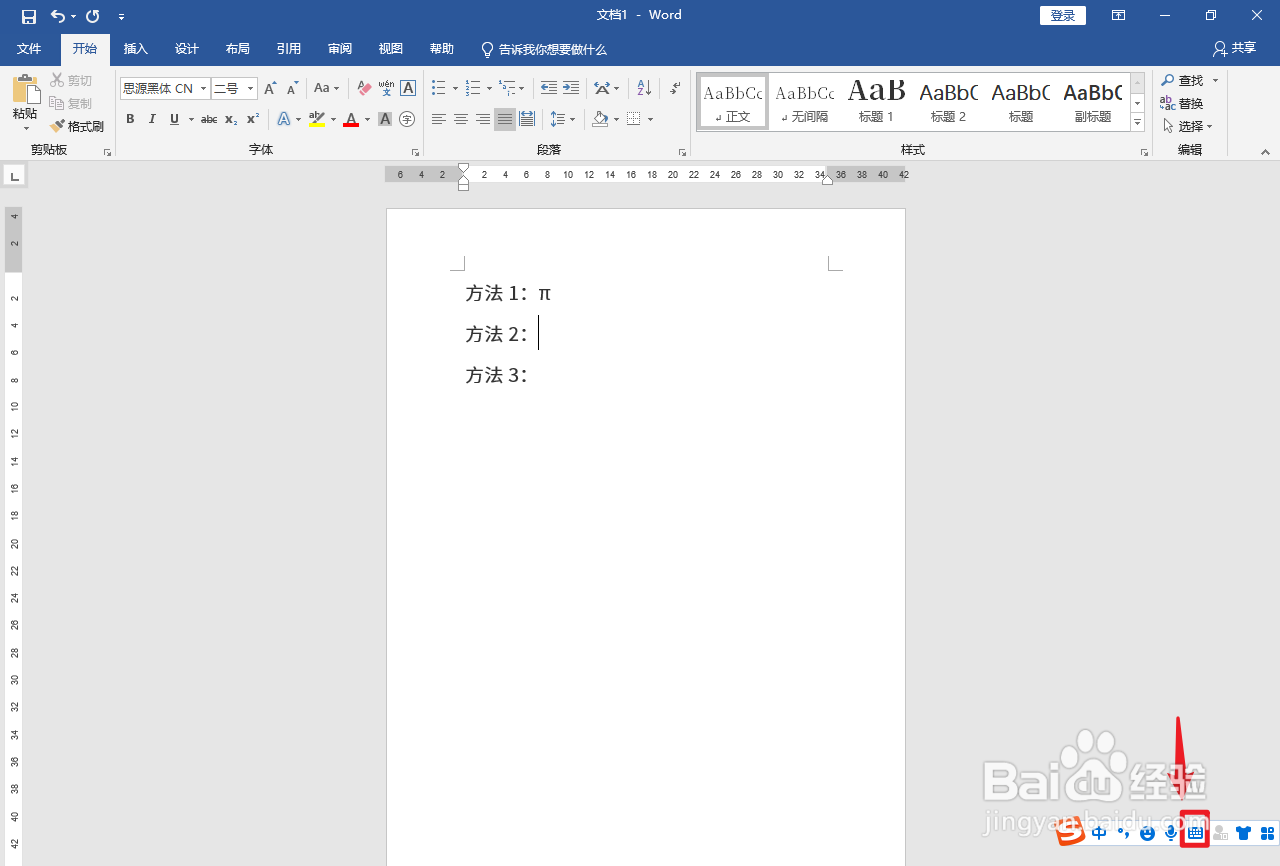
Task: Click the ruler tab selector (L) icon
Action: tap(14, 176)
